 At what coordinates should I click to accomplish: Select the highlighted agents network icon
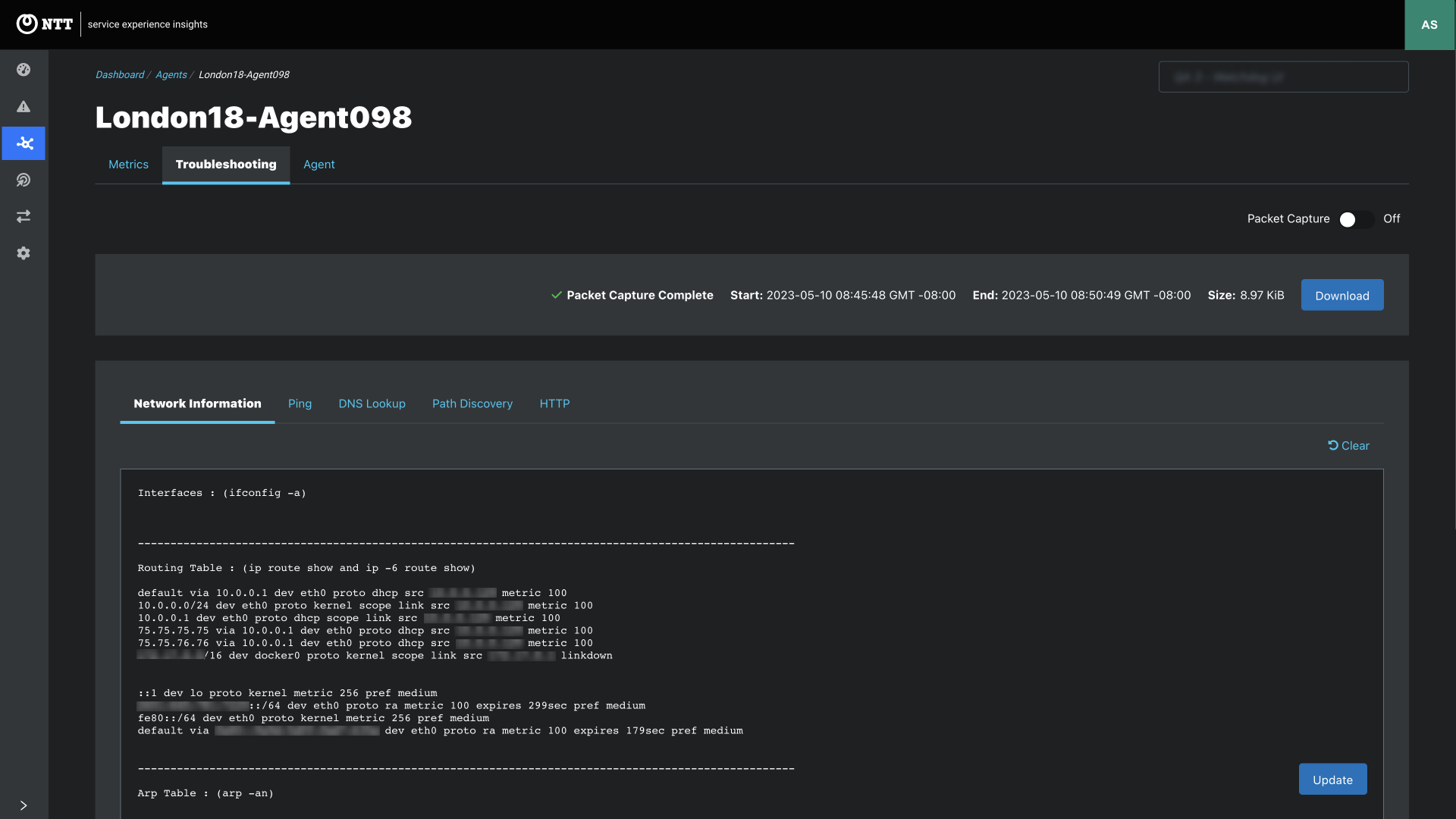[x=24, y=143]
